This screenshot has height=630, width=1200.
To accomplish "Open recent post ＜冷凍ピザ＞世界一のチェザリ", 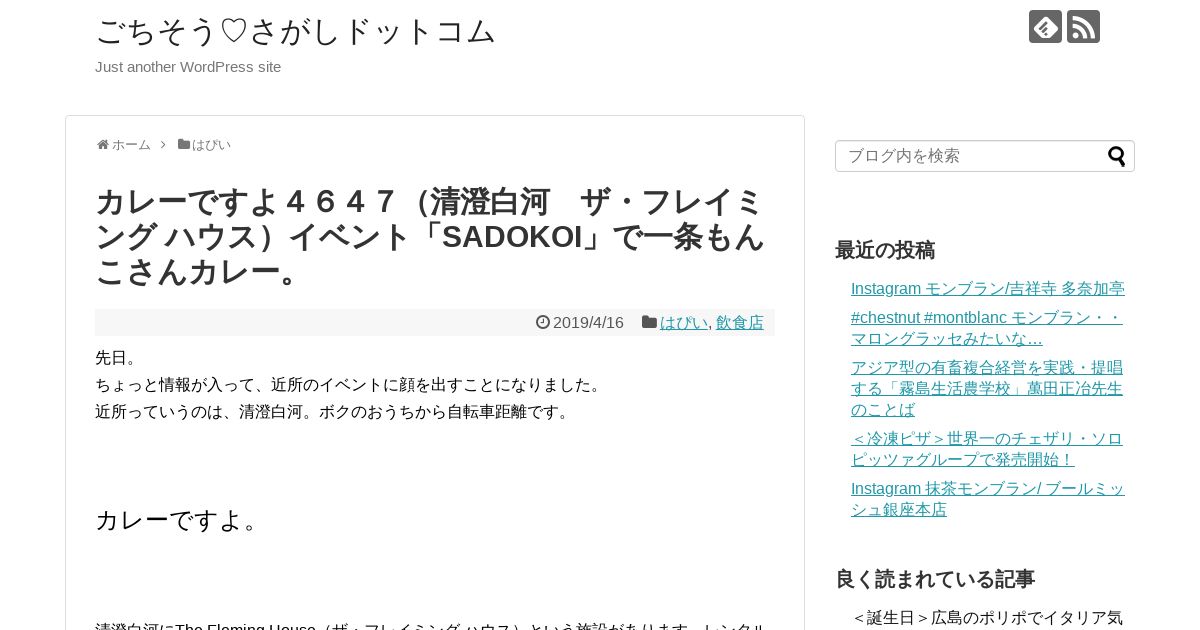I will point(988,449).
